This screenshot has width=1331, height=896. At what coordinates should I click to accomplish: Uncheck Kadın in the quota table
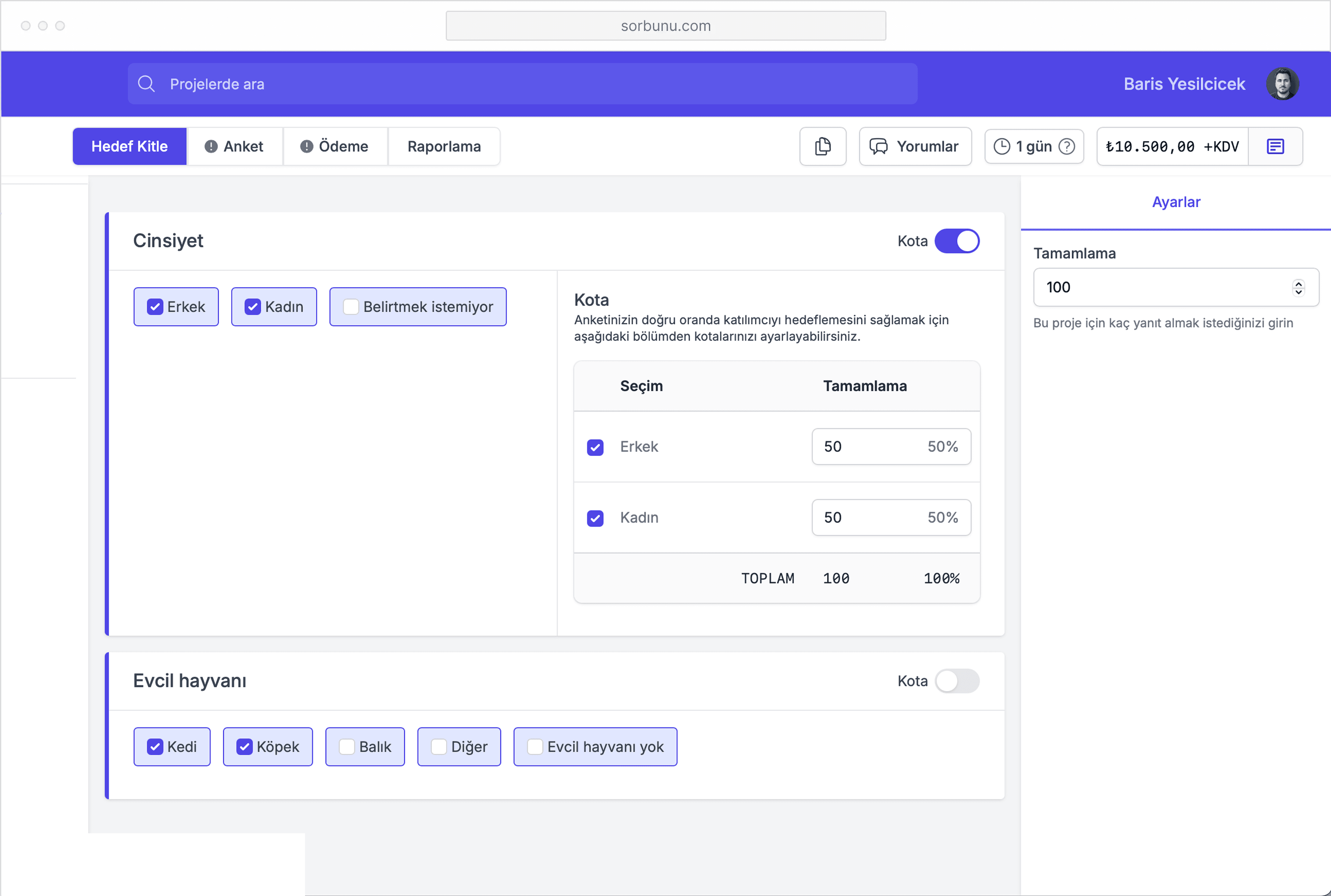[x=595, y=518]
